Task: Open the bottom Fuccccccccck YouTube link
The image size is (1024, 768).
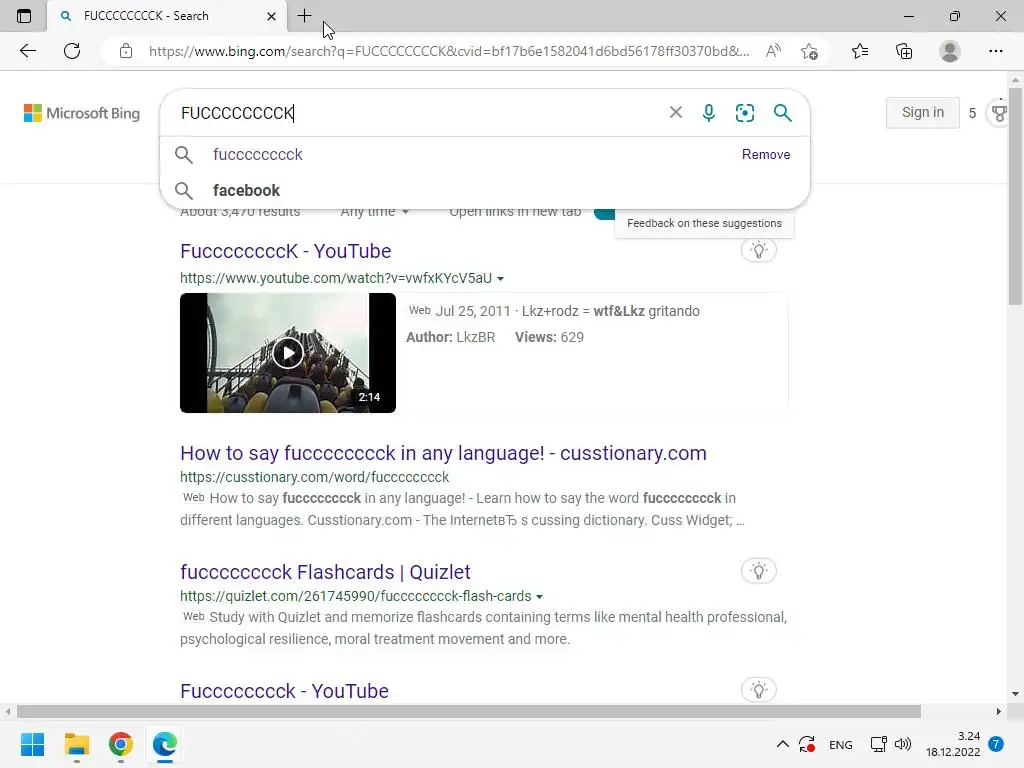Action: click(x=284, y=691)
